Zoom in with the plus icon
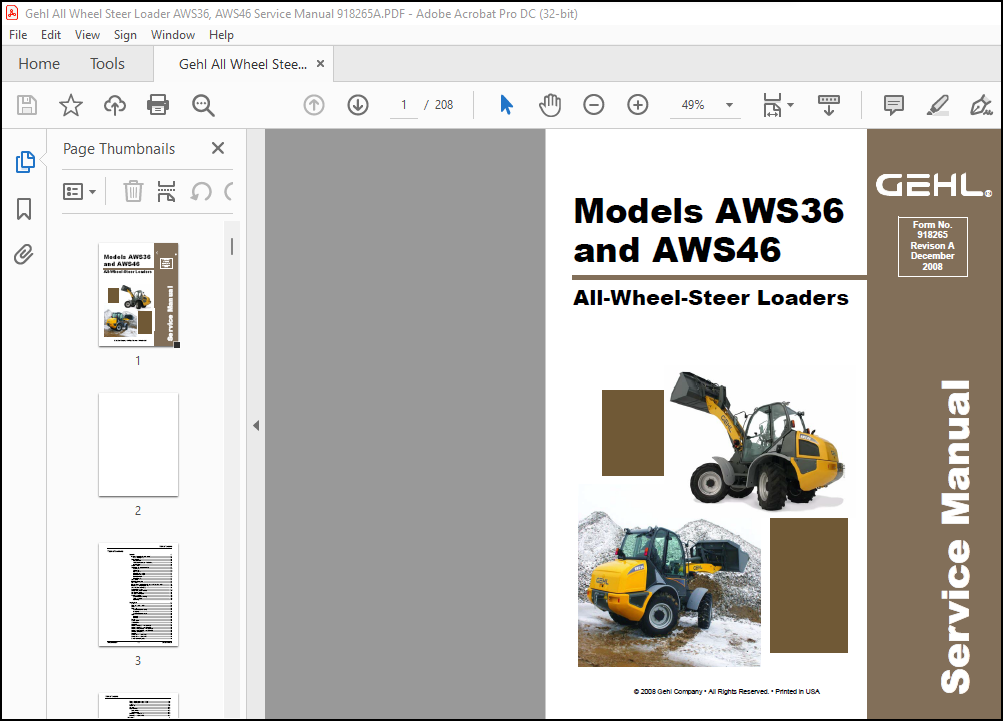Screen dimensions: 1003x721 click(637, 105)
